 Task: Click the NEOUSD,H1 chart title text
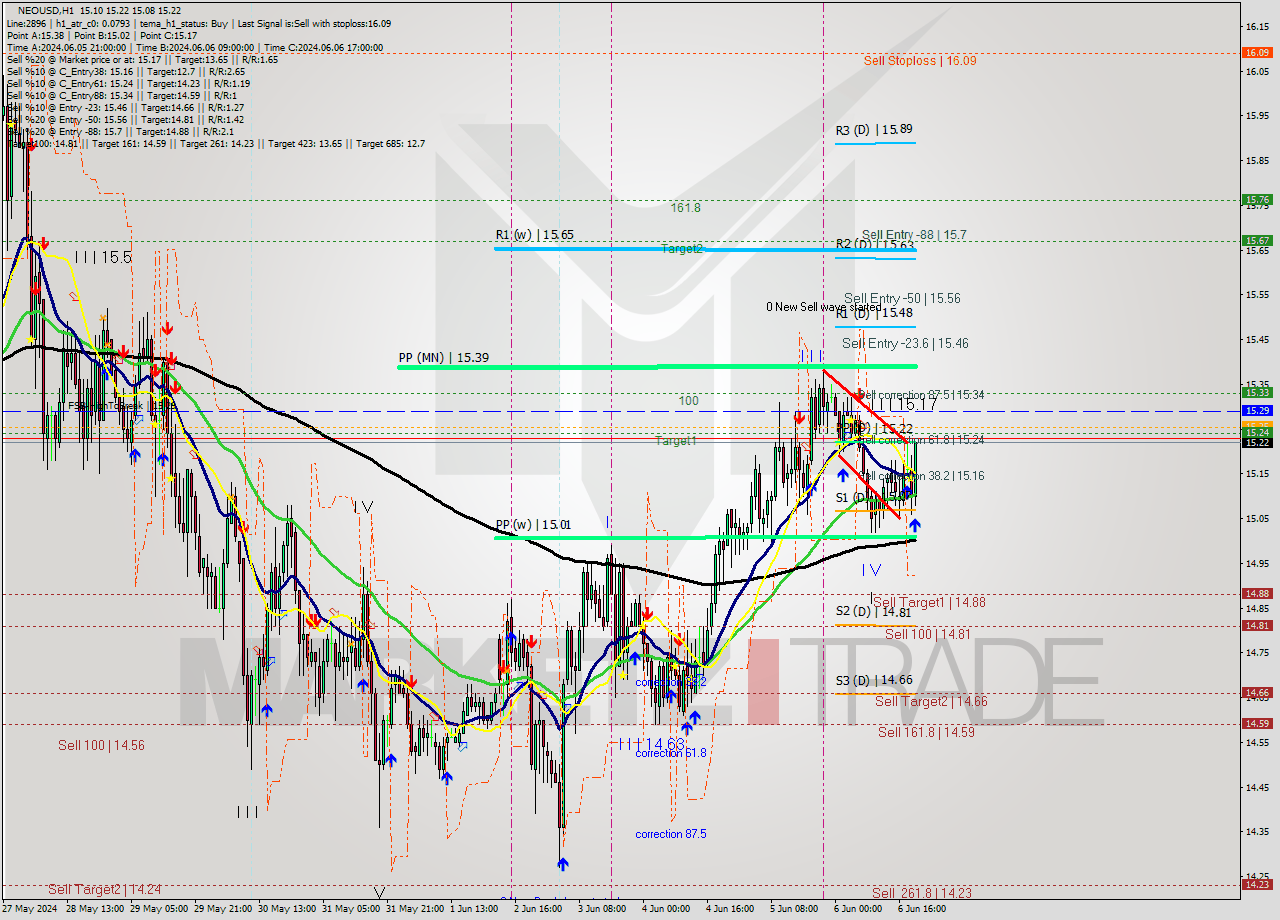click(x=46, y=10)
